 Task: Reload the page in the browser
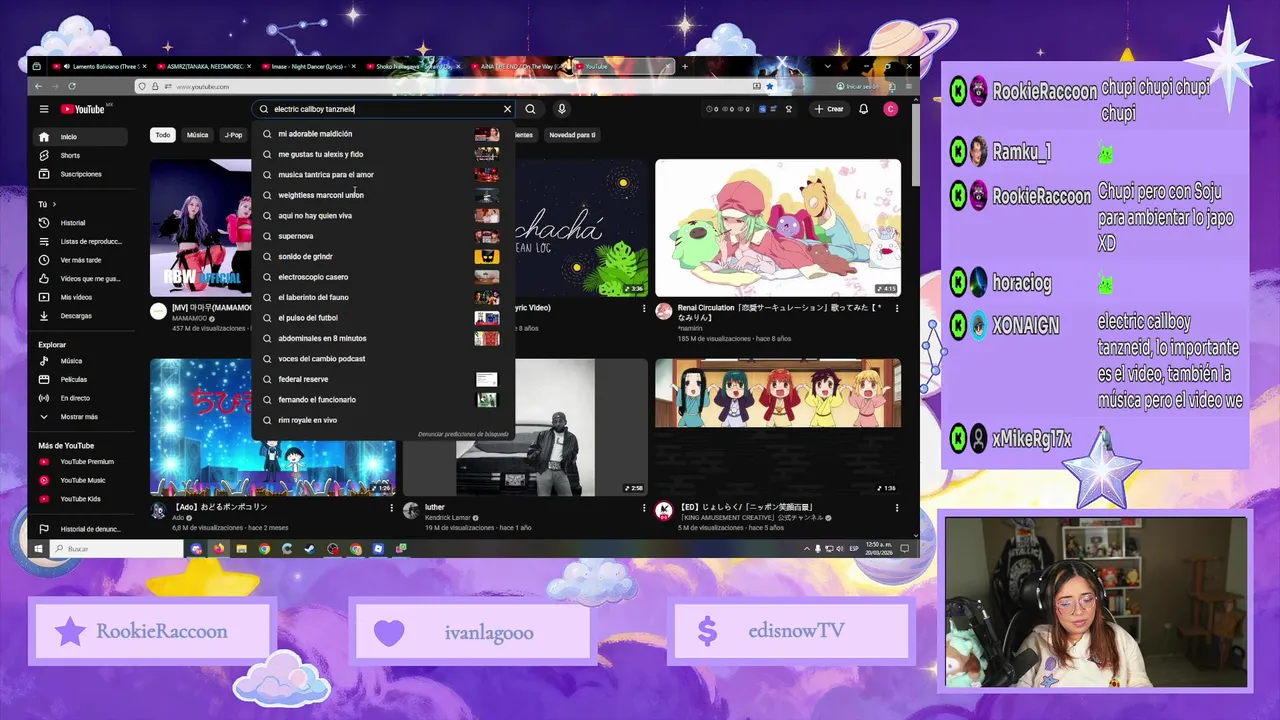(x=71, y=87)
